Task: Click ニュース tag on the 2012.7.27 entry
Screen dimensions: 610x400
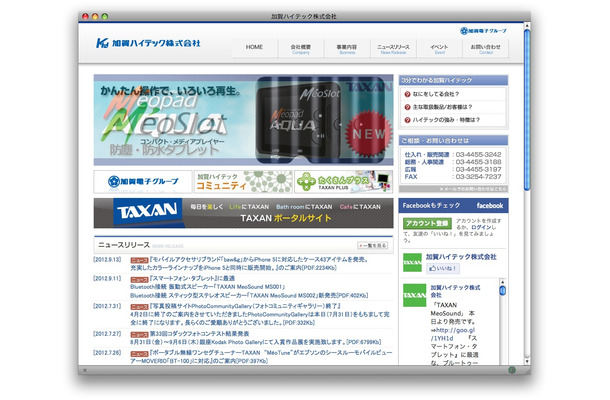Action: tap(139, 335)
